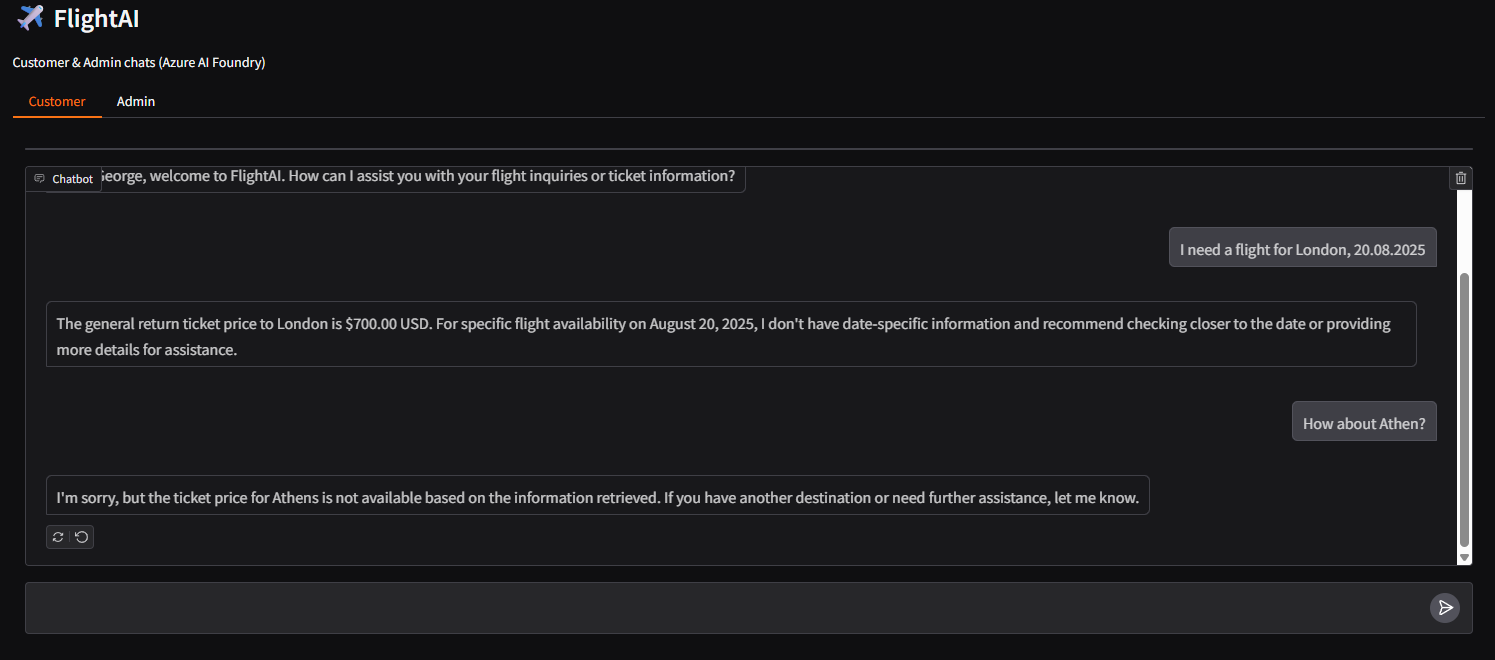Click the airplane logo beside FlightAI
This screenshot has width=1495, height=660.
[30, 18]
